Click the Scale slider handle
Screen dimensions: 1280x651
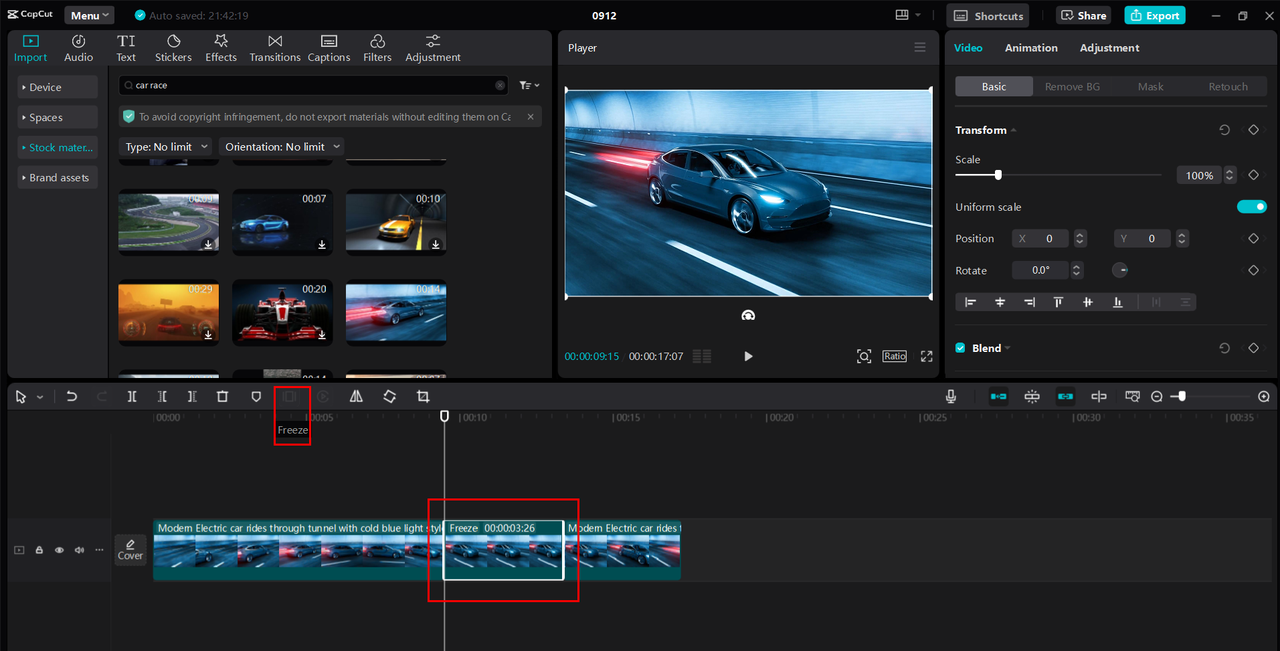(x=998, y=175)
